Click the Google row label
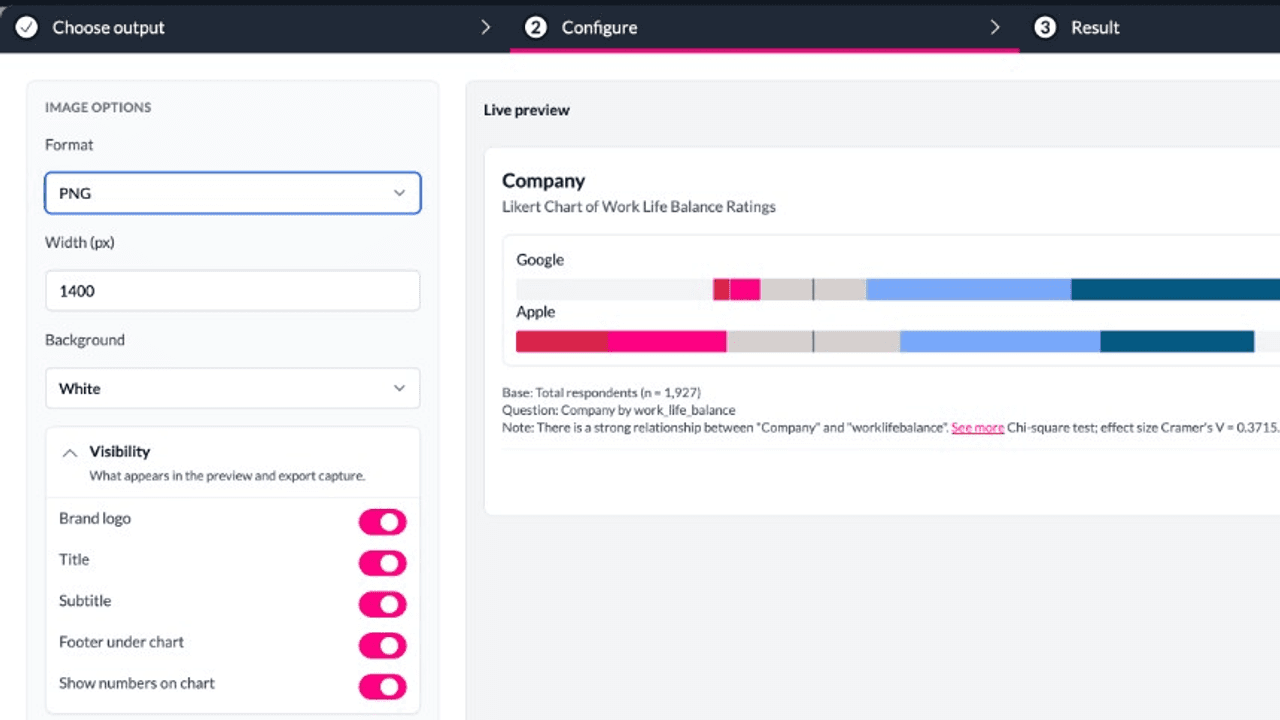Screen dimensions: 1280x720 click(x=540, y=260)
